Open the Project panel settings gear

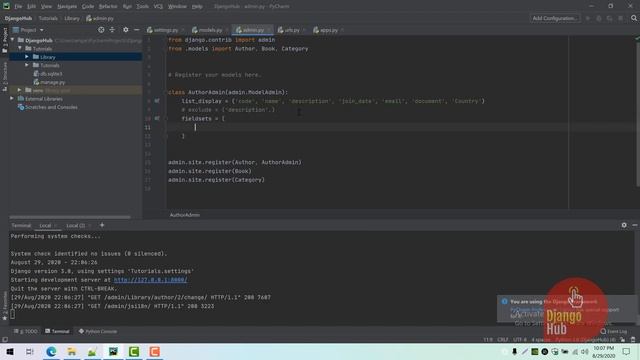click(126, 30)
